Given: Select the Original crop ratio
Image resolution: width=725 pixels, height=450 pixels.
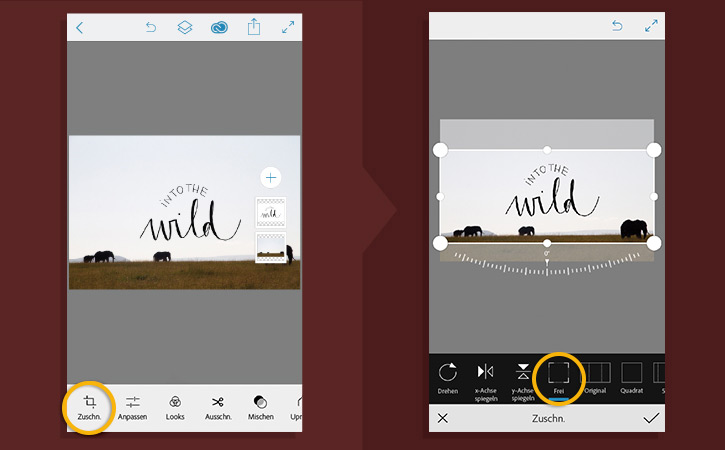Looking at the screenshot, I should pyautogui.click(x=595, y=378).
